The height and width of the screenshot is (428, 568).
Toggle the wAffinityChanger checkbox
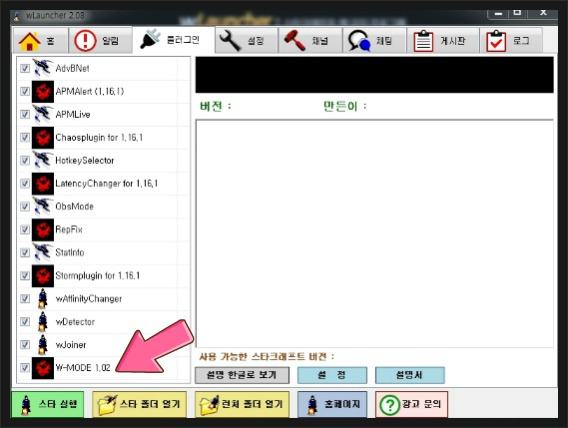coord(25,299)
